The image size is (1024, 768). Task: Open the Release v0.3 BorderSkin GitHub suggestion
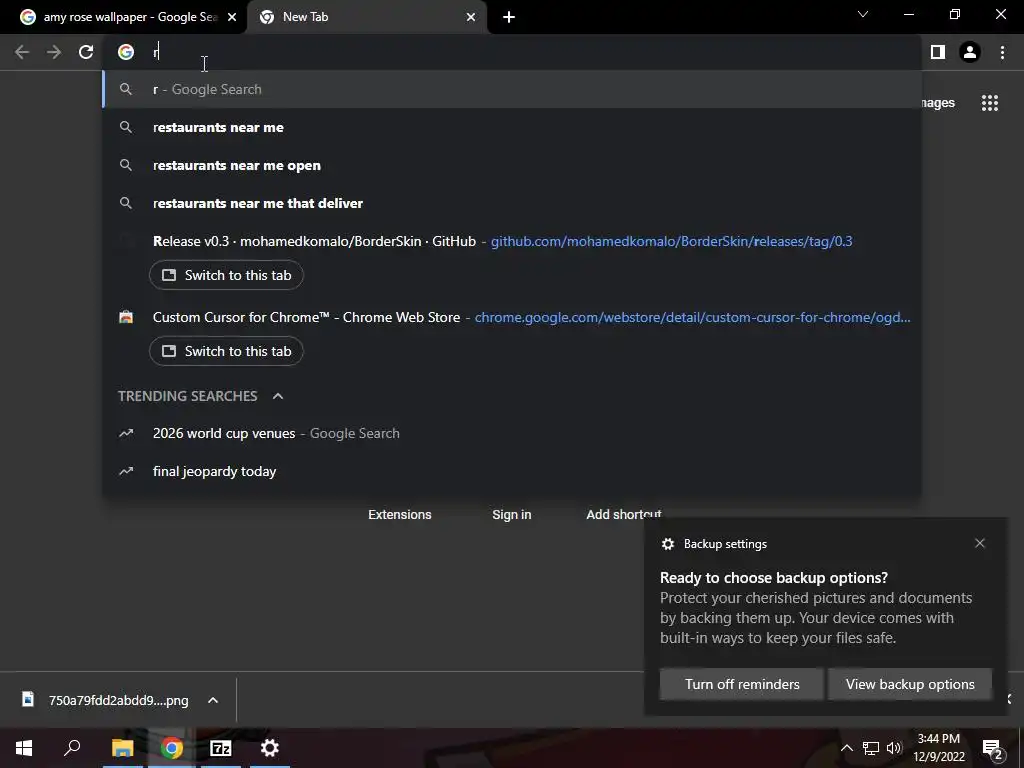pyautogui.click(x=513, y=241)
